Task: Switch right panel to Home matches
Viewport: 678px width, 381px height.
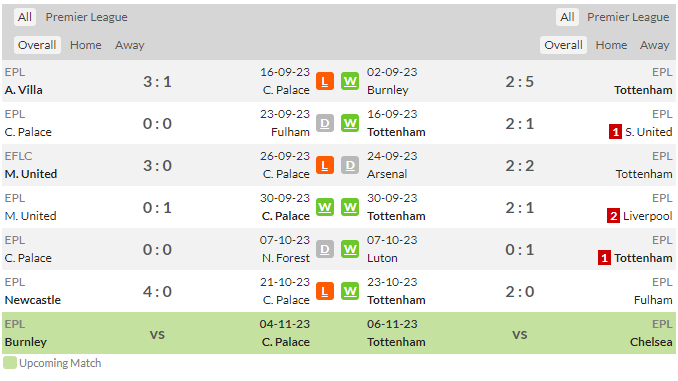Action: coord(611,45)
